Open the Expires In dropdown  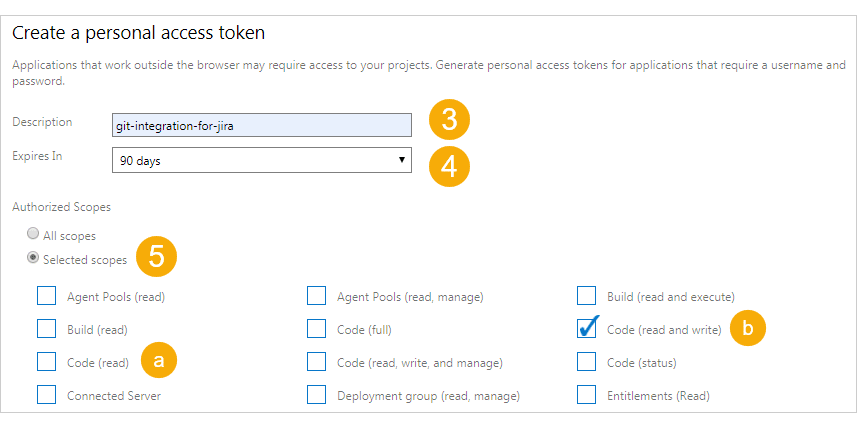coord(262,160)
